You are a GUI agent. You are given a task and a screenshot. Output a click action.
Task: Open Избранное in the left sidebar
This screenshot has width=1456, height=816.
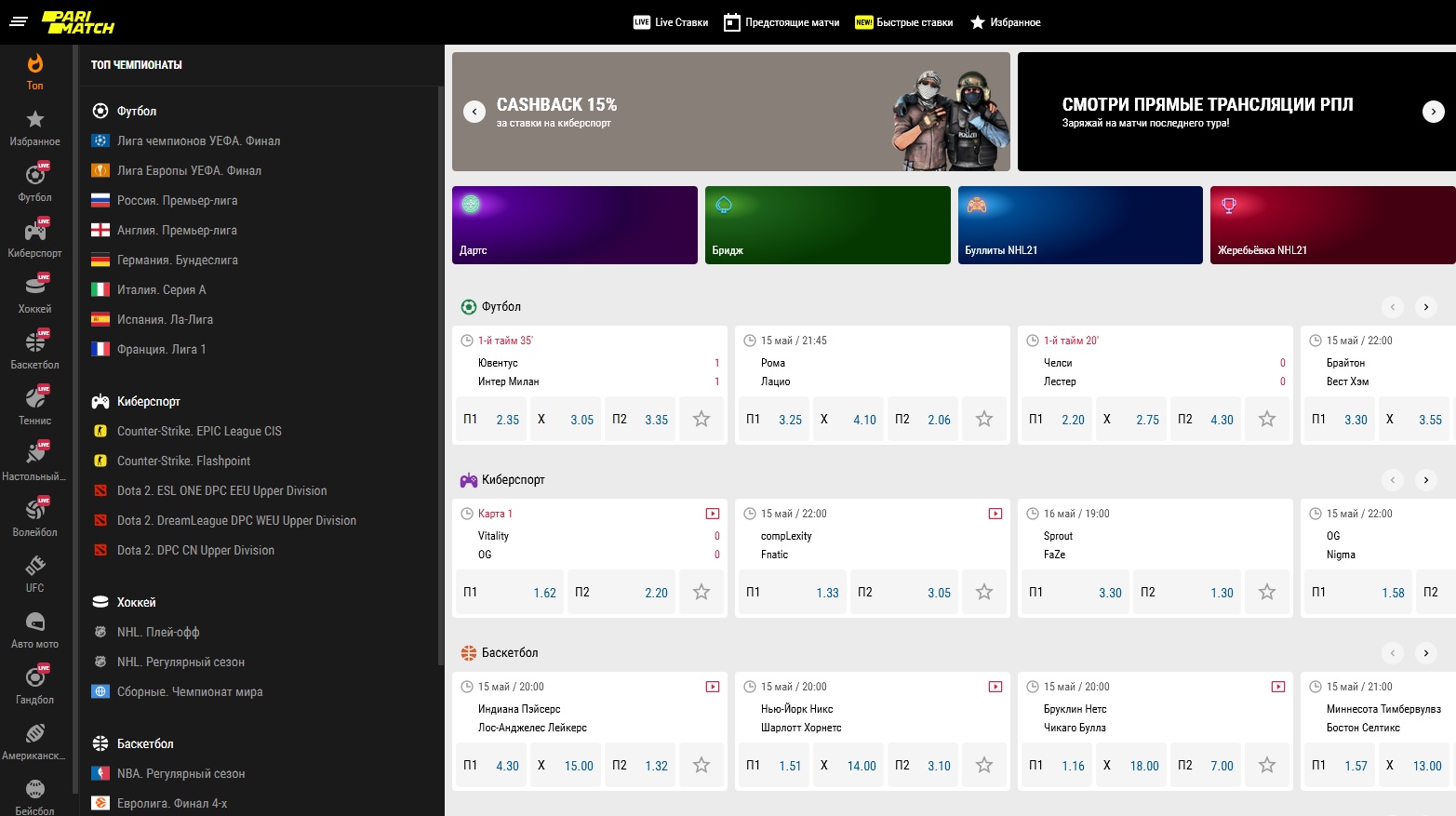pos(35,128)
